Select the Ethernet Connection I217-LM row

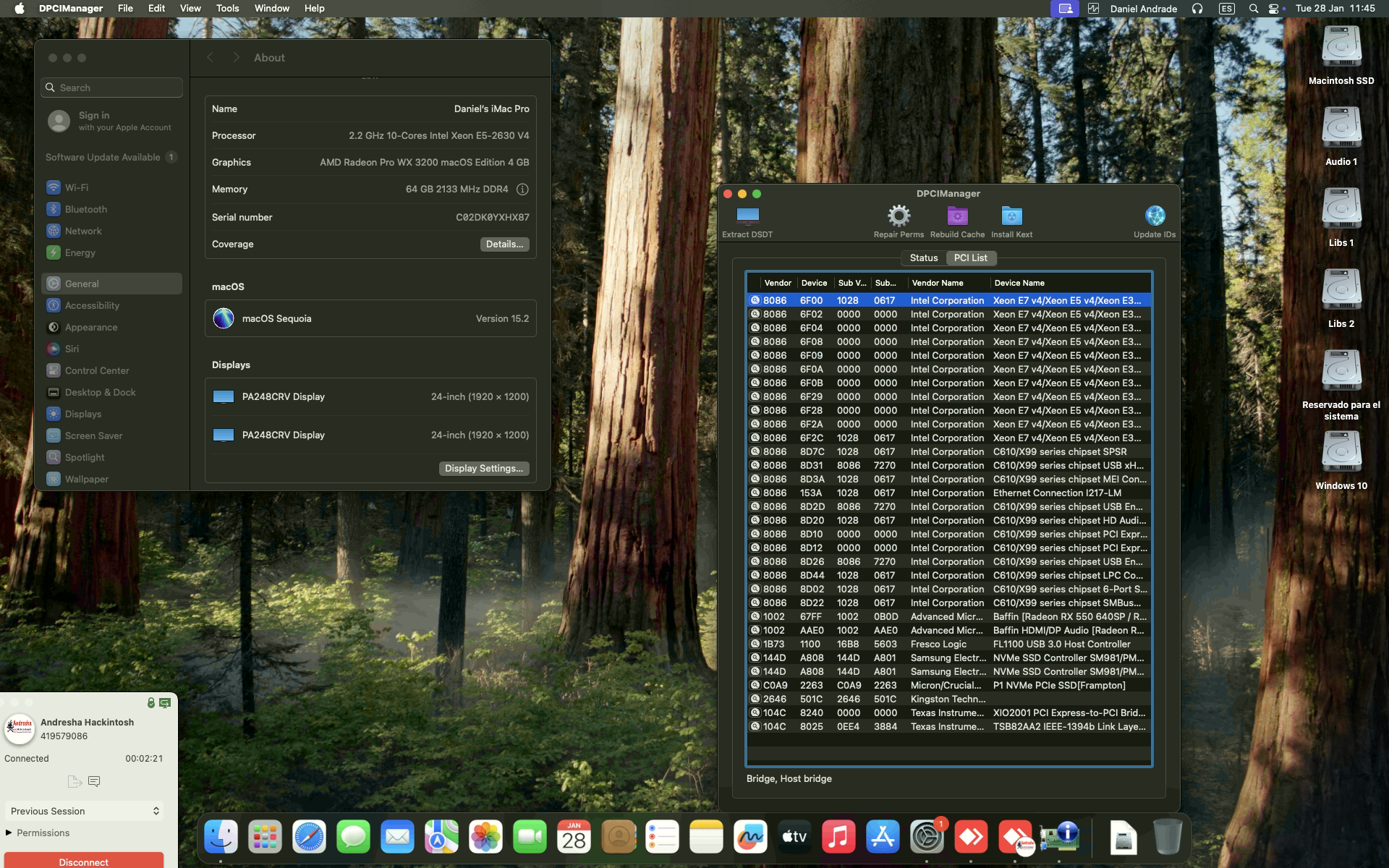949,493
